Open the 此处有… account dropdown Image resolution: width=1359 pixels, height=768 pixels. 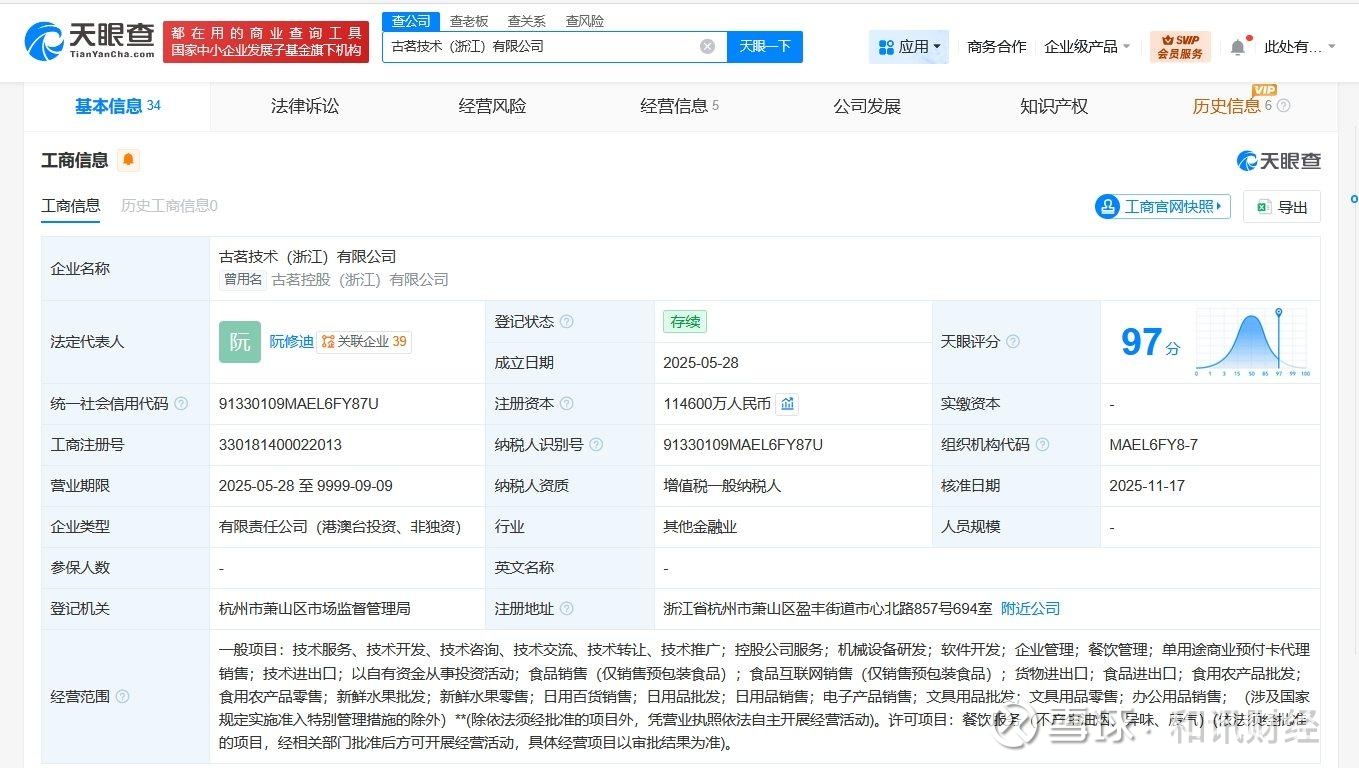point(1299,47)
